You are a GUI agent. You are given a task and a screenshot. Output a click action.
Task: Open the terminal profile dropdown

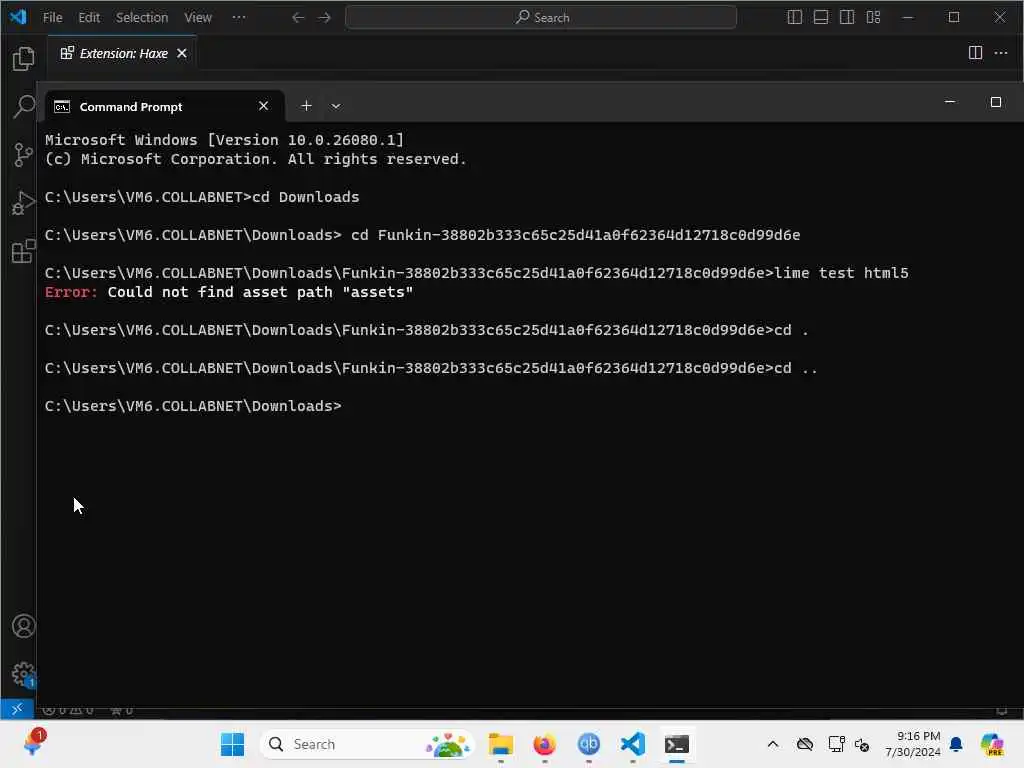336,106
